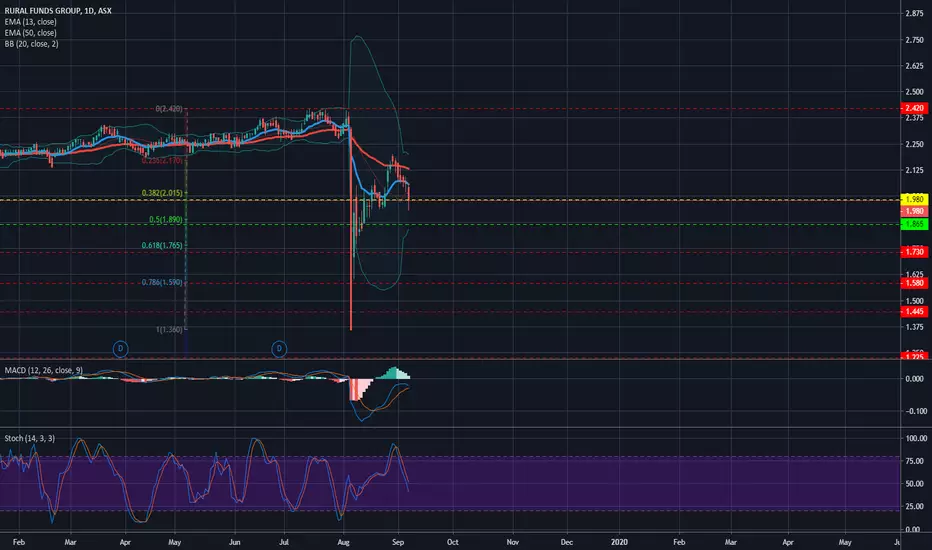Click the RURAL FUNDS GROUP symbol title

tap(58, 11)
